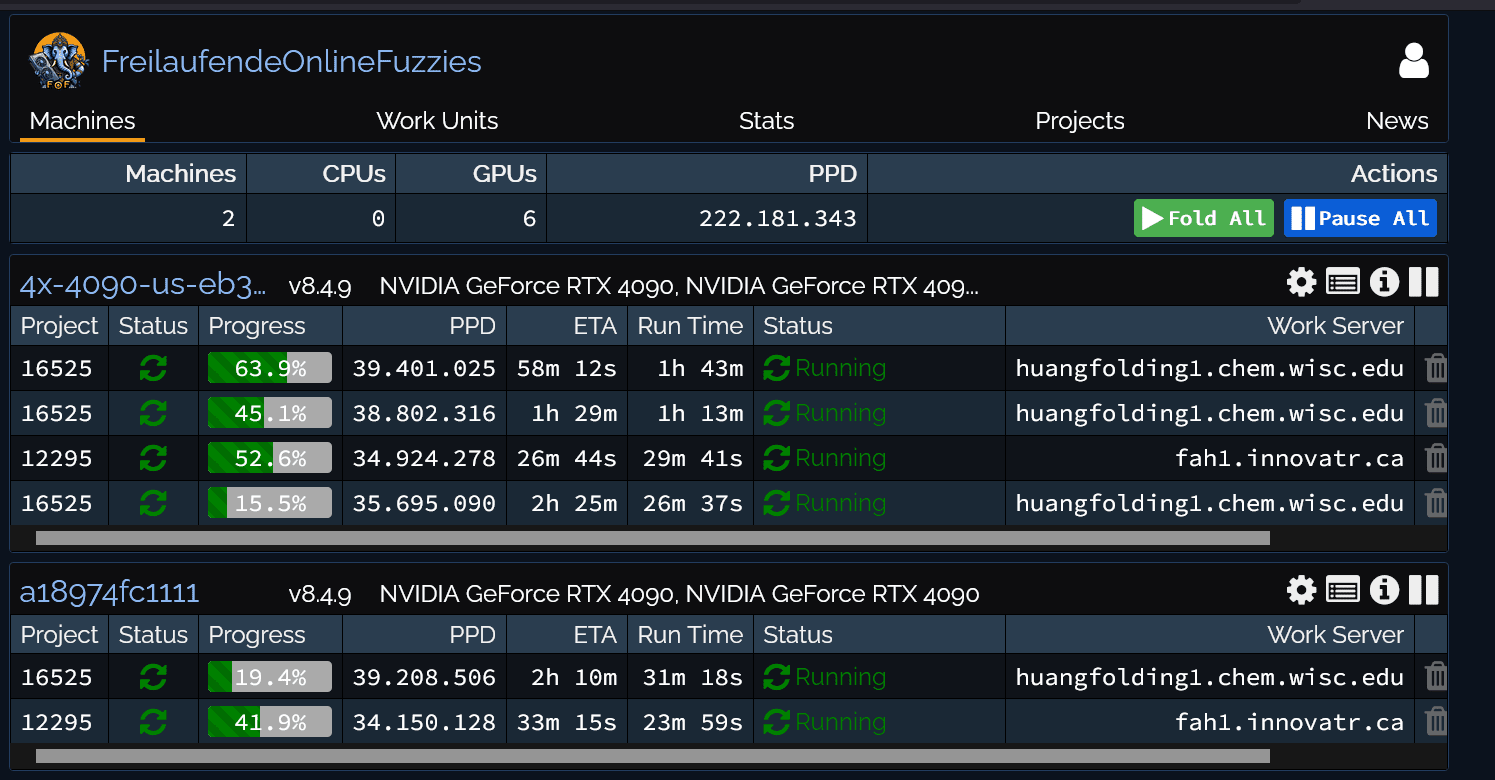
Task: View the log for a18974fc1111 machine
Action: point(1342,591)
